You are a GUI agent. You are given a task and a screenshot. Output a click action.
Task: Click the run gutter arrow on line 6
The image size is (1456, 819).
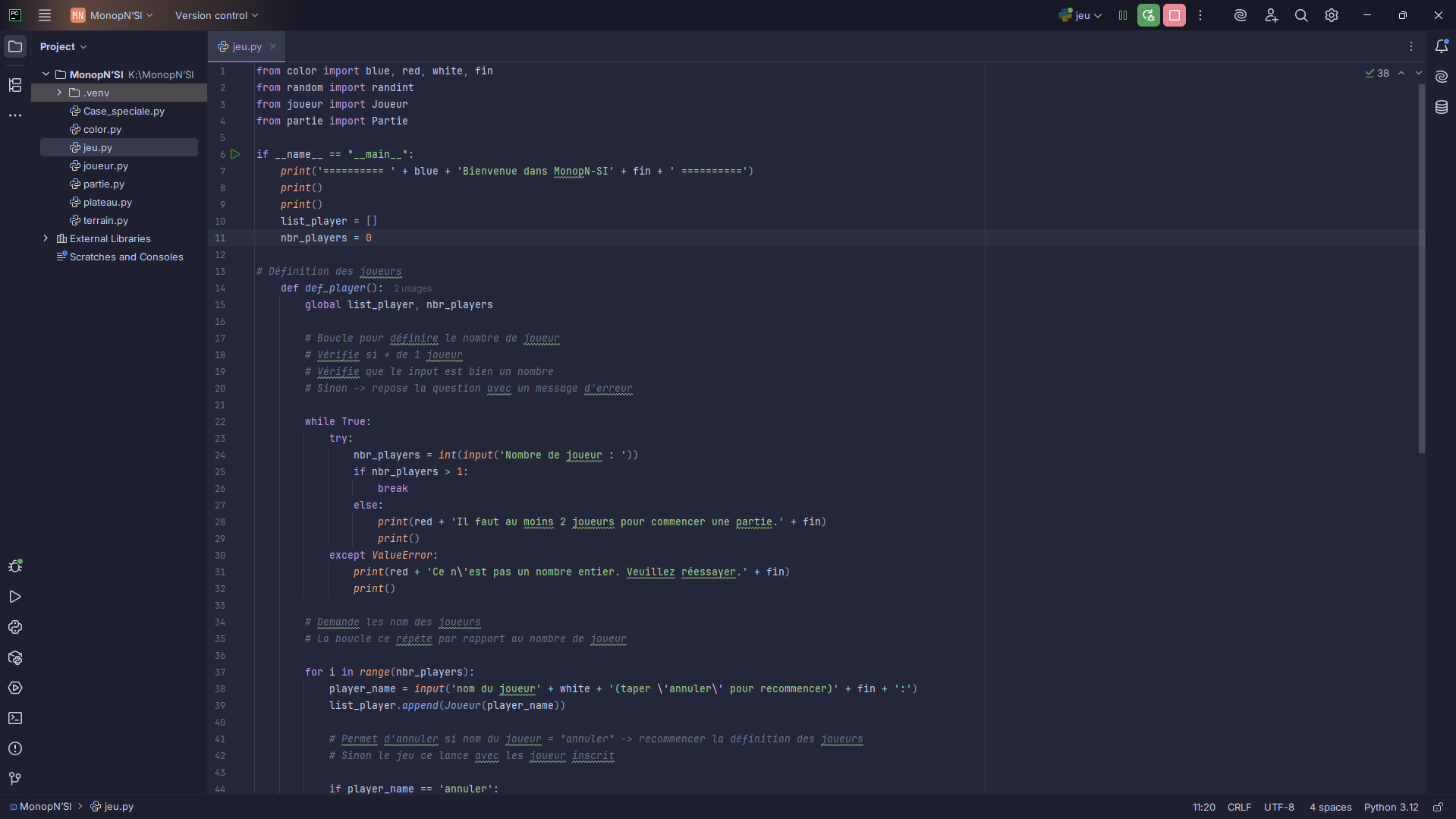click(235, 155)
